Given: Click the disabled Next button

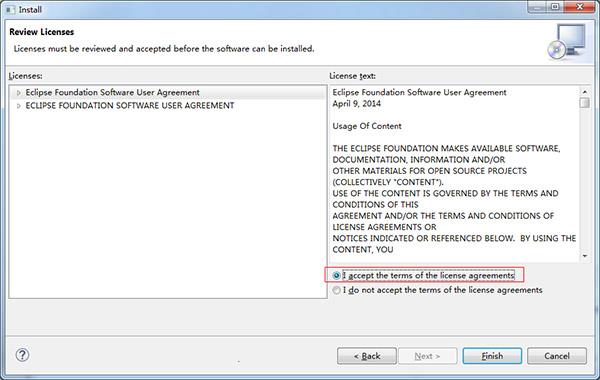Looking at the screenshot, I should click(427, 356).
